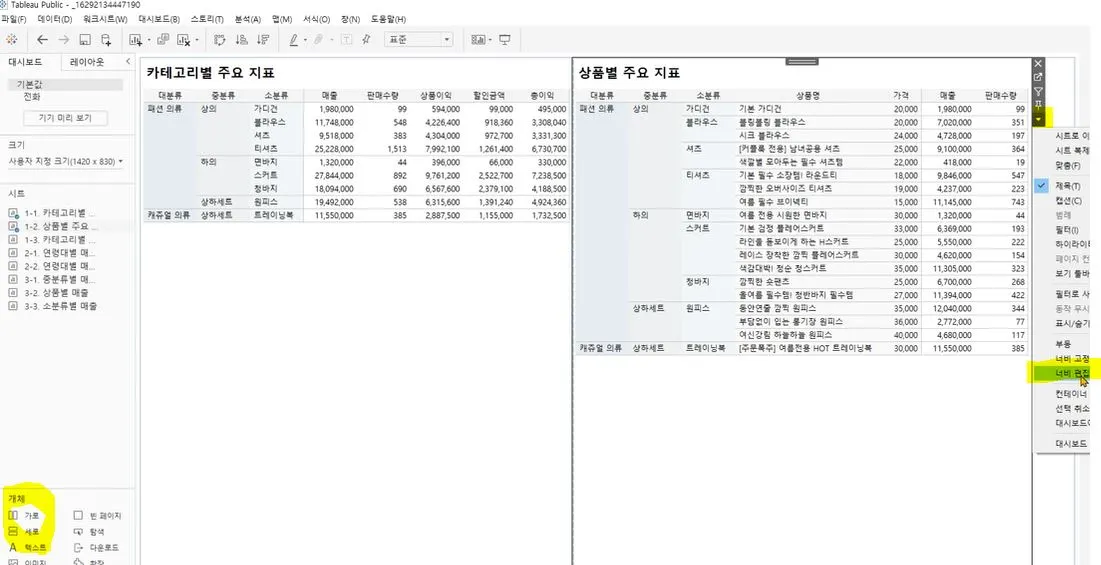This screenshot has height=565, width=1101.
Task: Click the 상품명 column header
Action: 809,95
